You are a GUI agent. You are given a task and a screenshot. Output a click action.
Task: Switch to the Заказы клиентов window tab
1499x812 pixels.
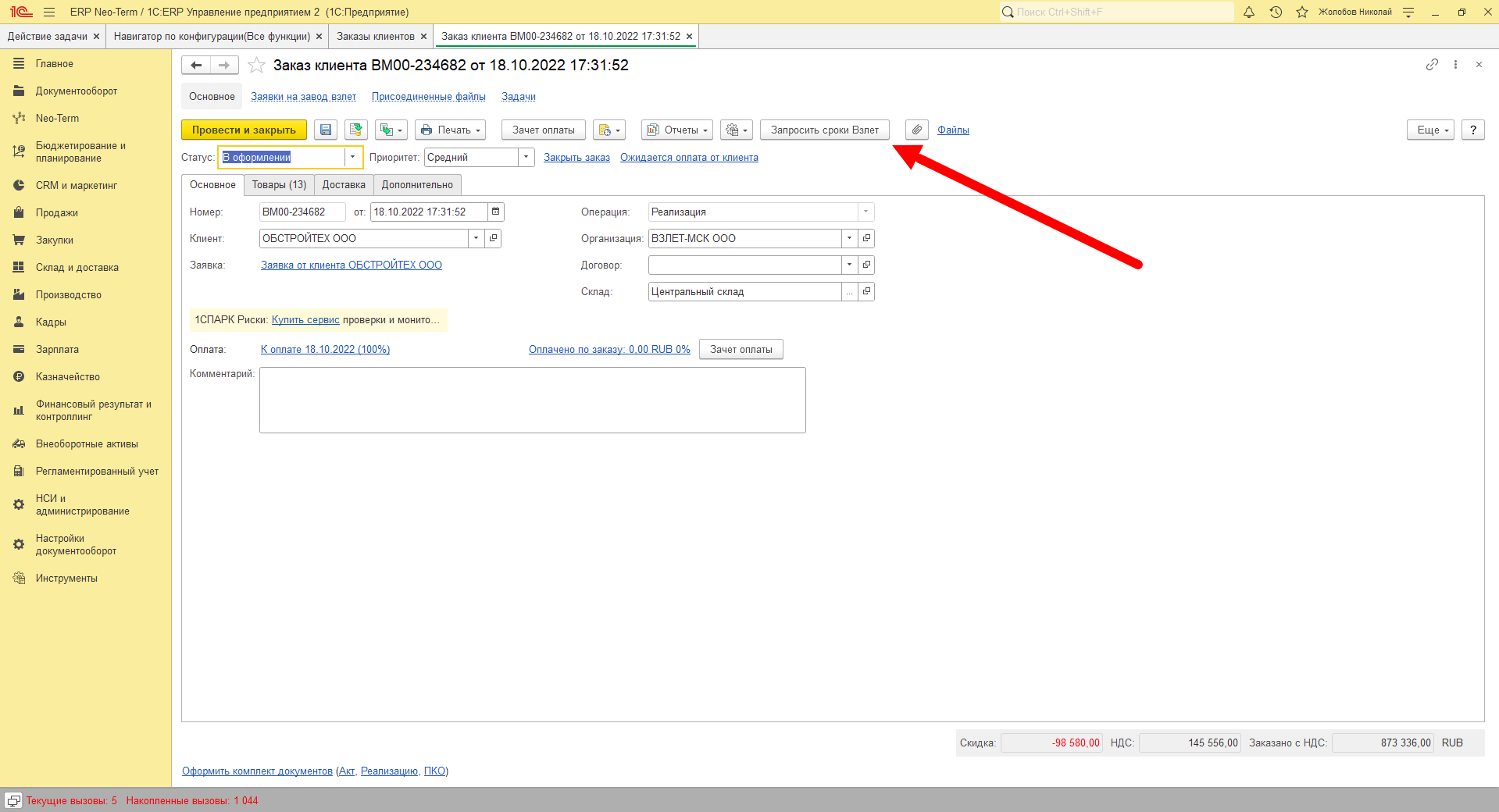pyautogui.click(x=376, y=36)
